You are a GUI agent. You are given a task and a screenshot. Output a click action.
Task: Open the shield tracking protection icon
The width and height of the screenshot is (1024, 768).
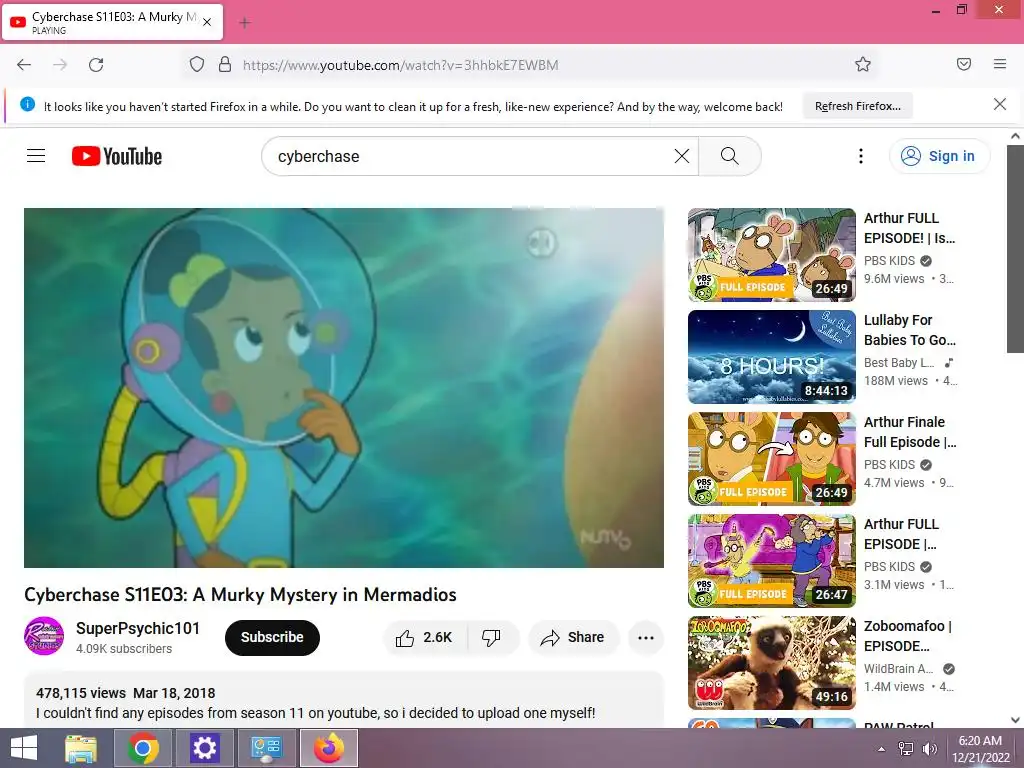tap(197, 65)
